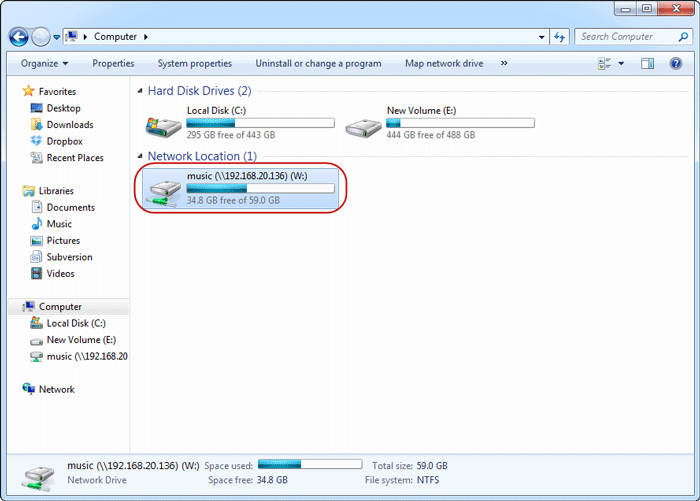Click network drive icon in details pane
The image size is (700, 501).
38,478
